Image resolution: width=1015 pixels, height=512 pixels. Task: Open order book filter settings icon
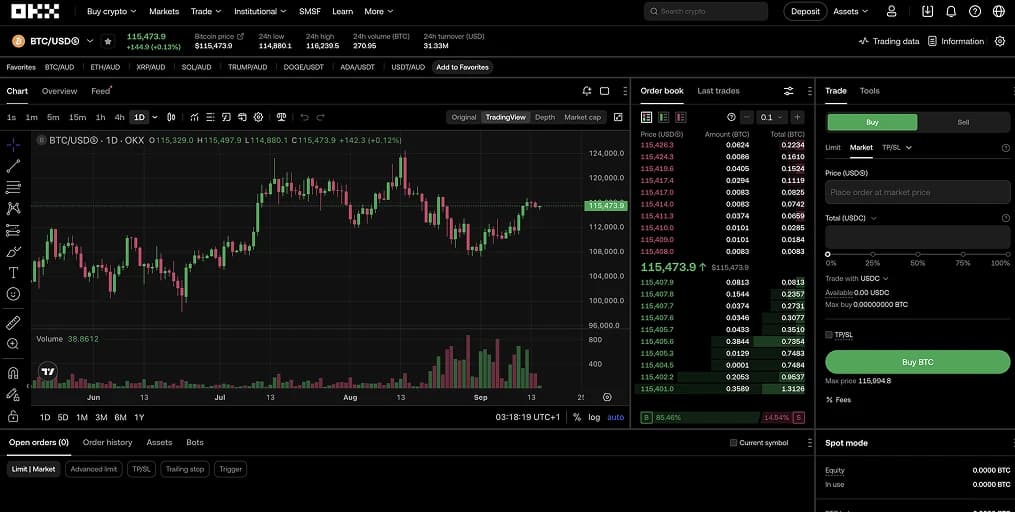tap(788, 91)
